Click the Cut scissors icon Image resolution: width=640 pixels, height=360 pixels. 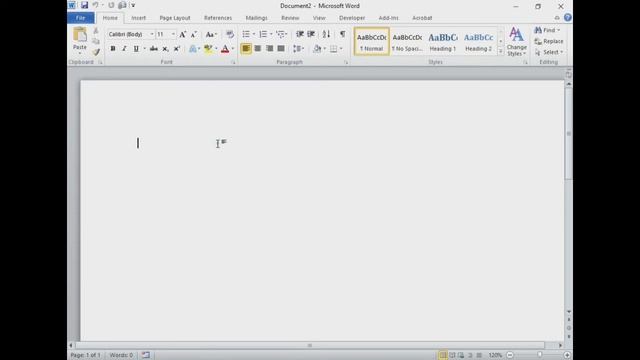tap(96, 31)
